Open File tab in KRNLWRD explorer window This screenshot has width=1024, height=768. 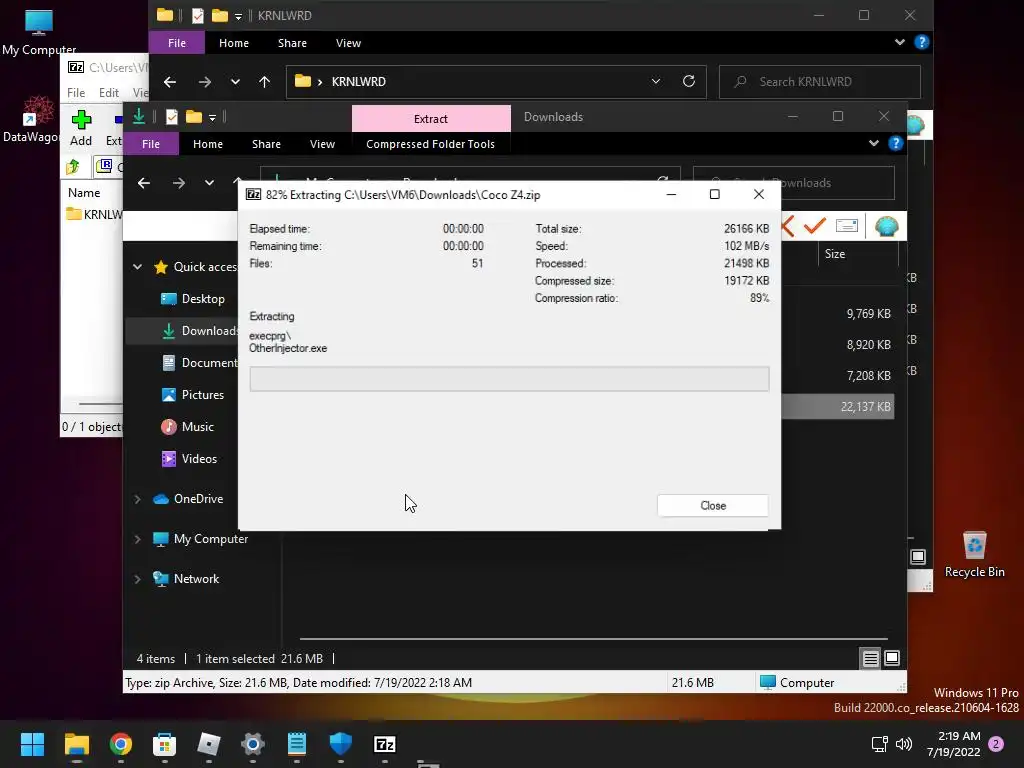pos(176,43)
